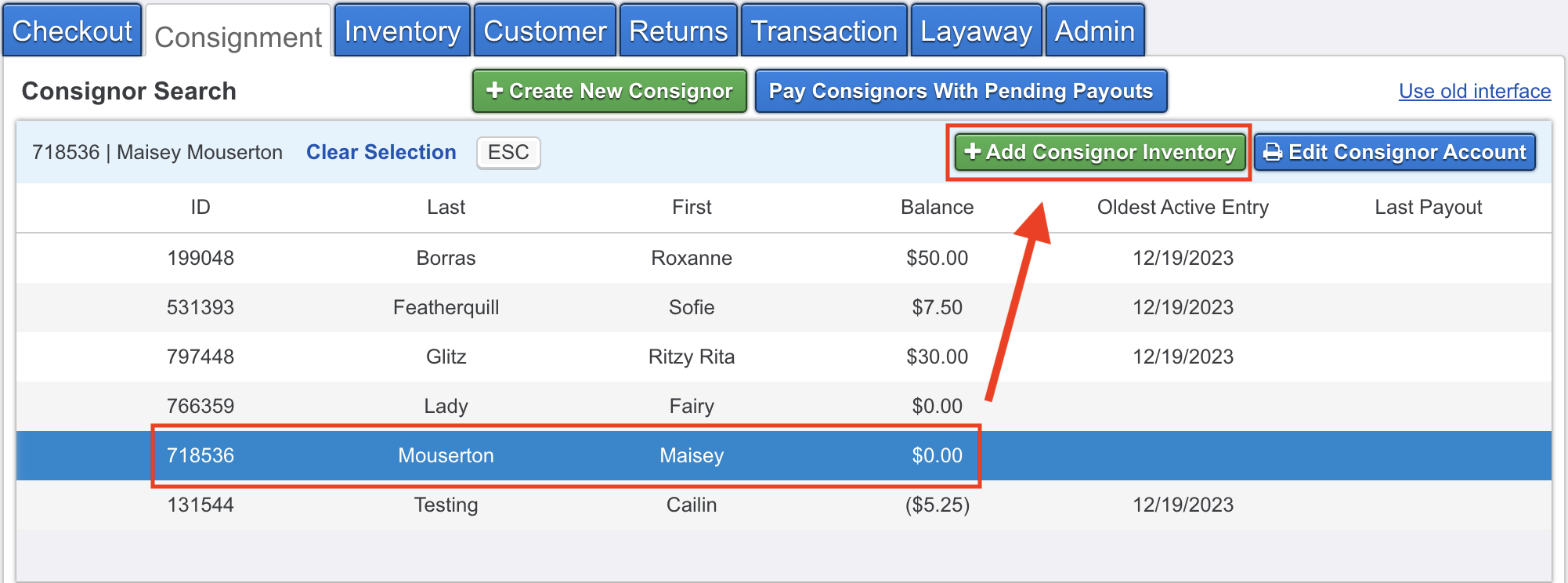Select consignor Glitz Ritzy Rita row
This screenshot has height=583, width=1568.
[692, 357]
